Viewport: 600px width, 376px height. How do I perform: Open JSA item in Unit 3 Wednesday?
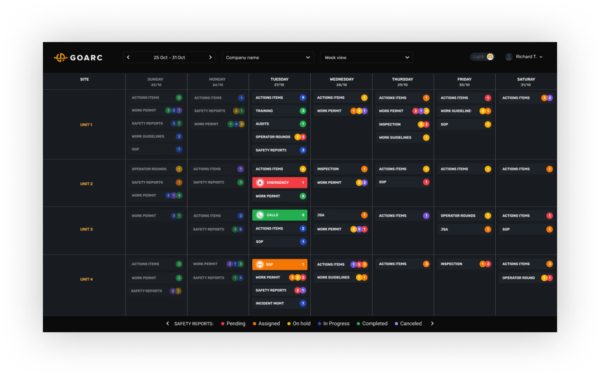coord(341,215)
